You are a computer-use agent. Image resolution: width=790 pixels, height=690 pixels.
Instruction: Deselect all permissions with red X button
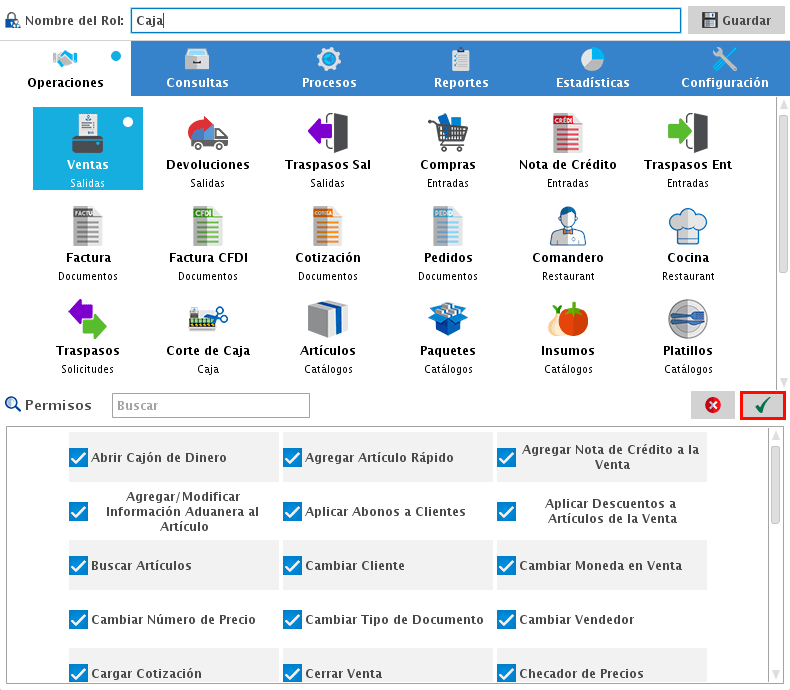point(712,405)
